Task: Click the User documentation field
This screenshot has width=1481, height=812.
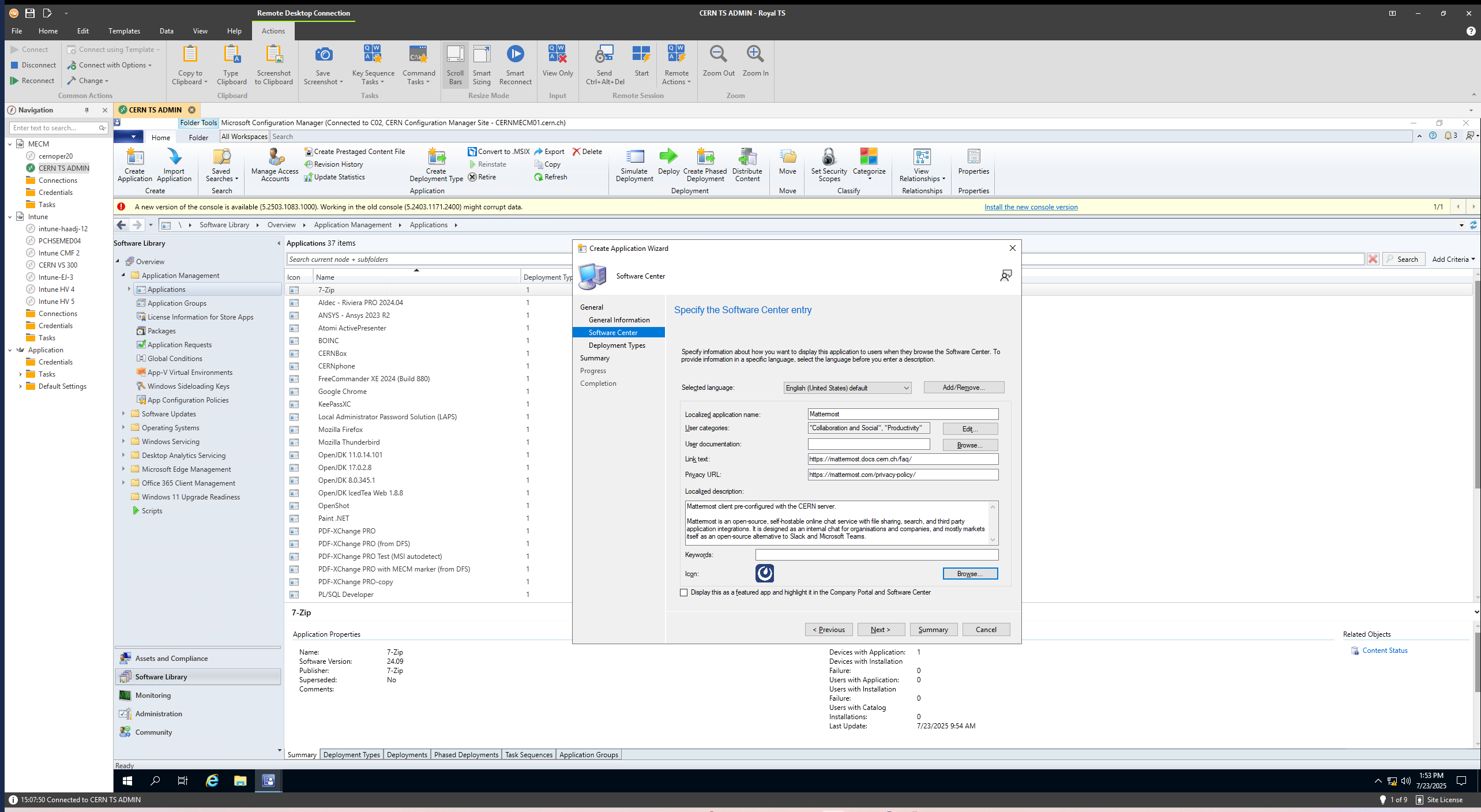Action: (869, 444)
